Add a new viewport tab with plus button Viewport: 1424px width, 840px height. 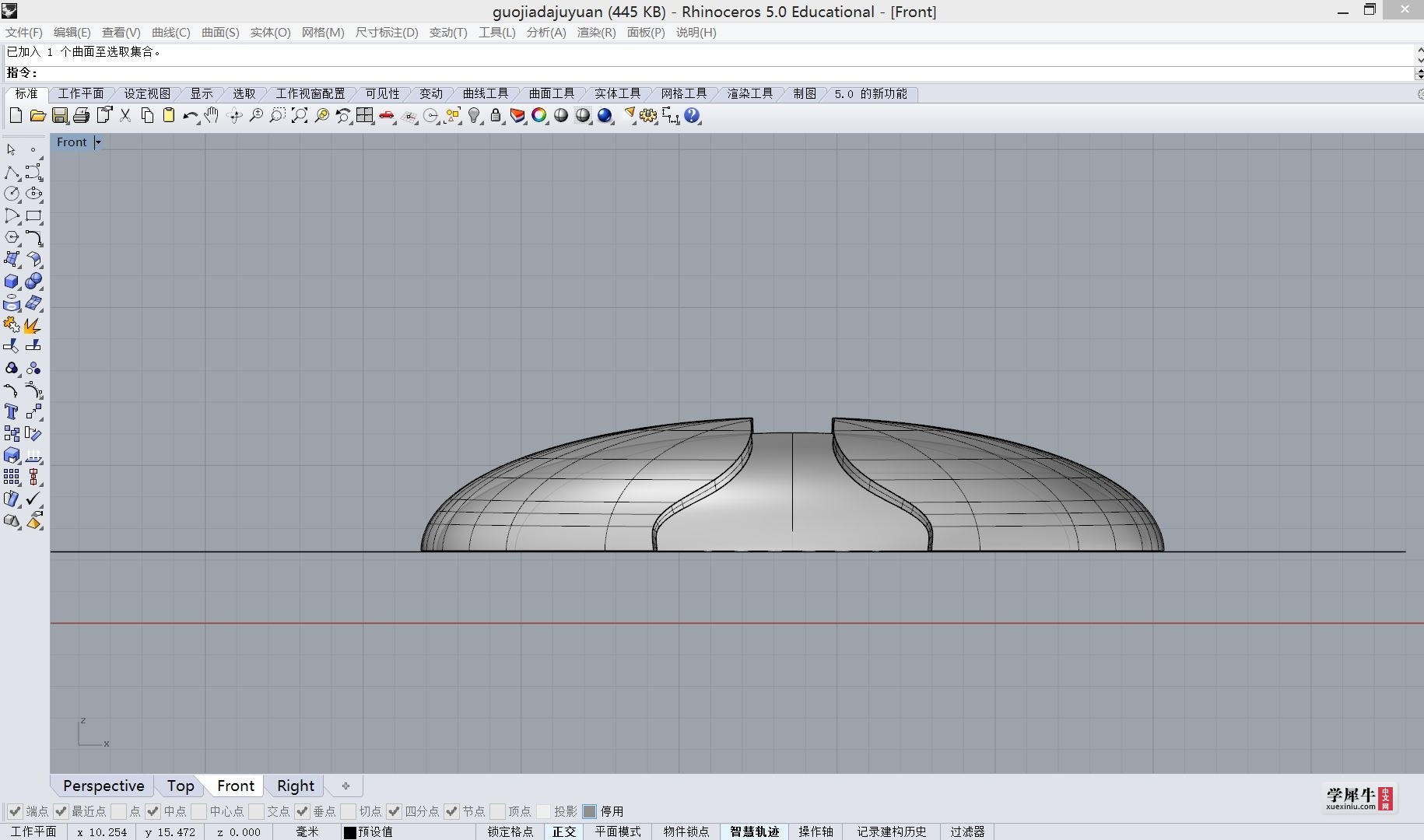tap(345, 786)
